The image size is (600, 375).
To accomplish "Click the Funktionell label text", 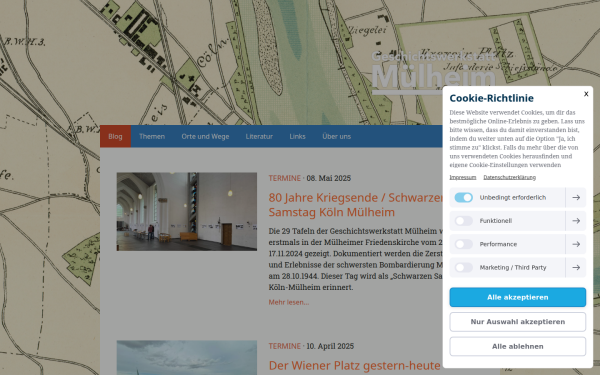I will [496, 221].
